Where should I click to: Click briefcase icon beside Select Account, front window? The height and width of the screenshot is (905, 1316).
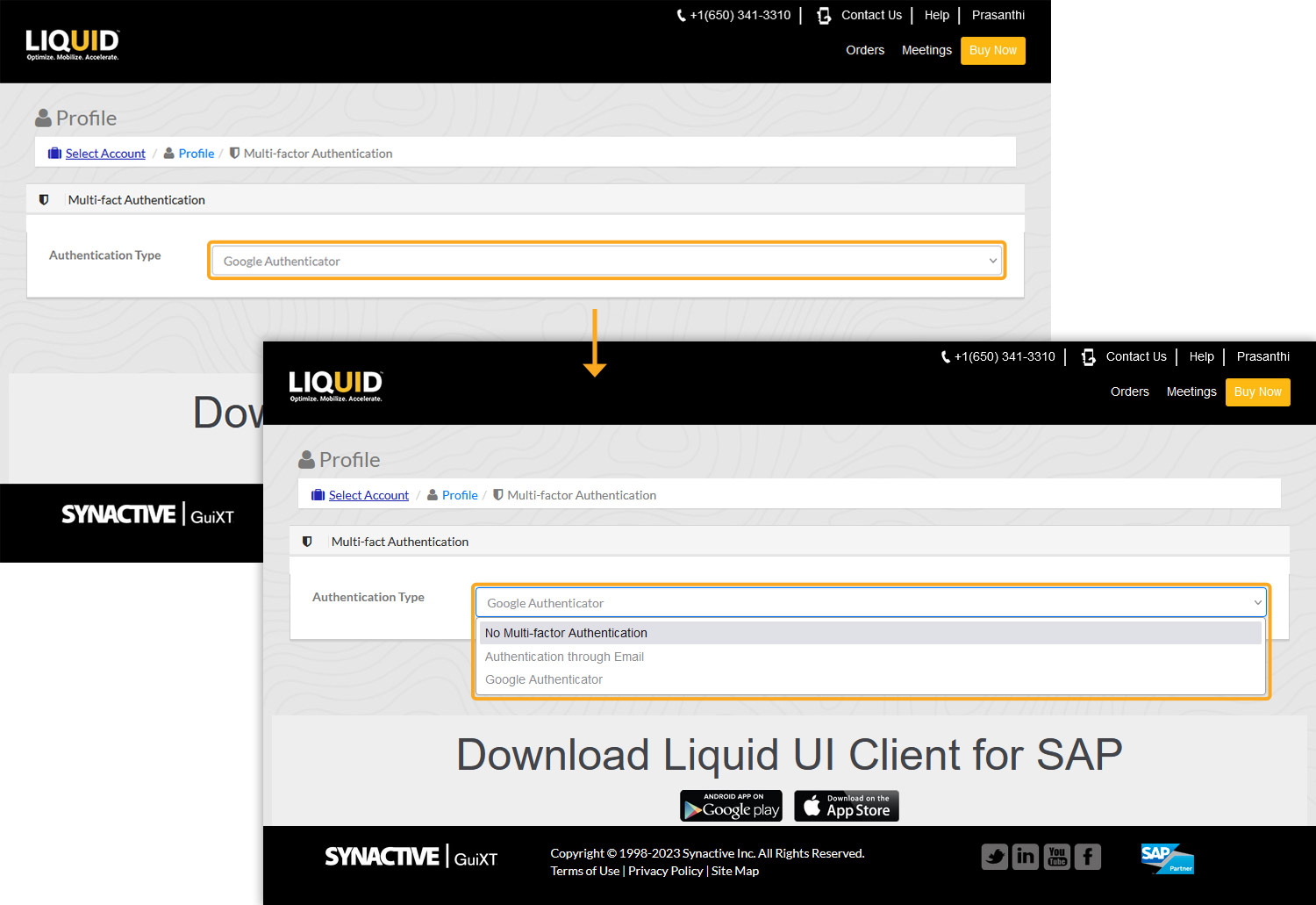(x=318, y=495)
